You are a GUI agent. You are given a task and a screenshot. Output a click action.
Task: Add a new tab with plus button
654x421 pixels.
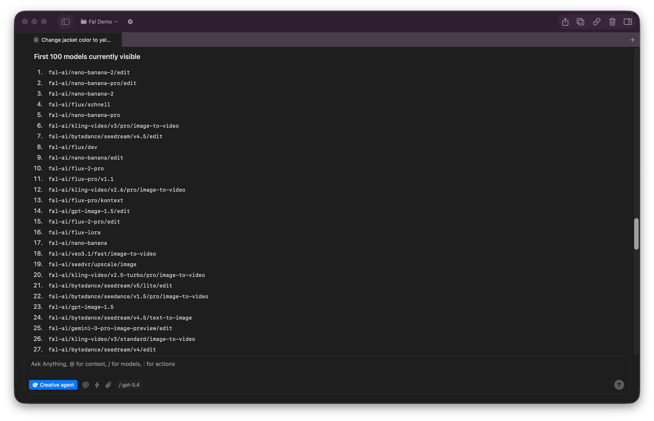632,40
